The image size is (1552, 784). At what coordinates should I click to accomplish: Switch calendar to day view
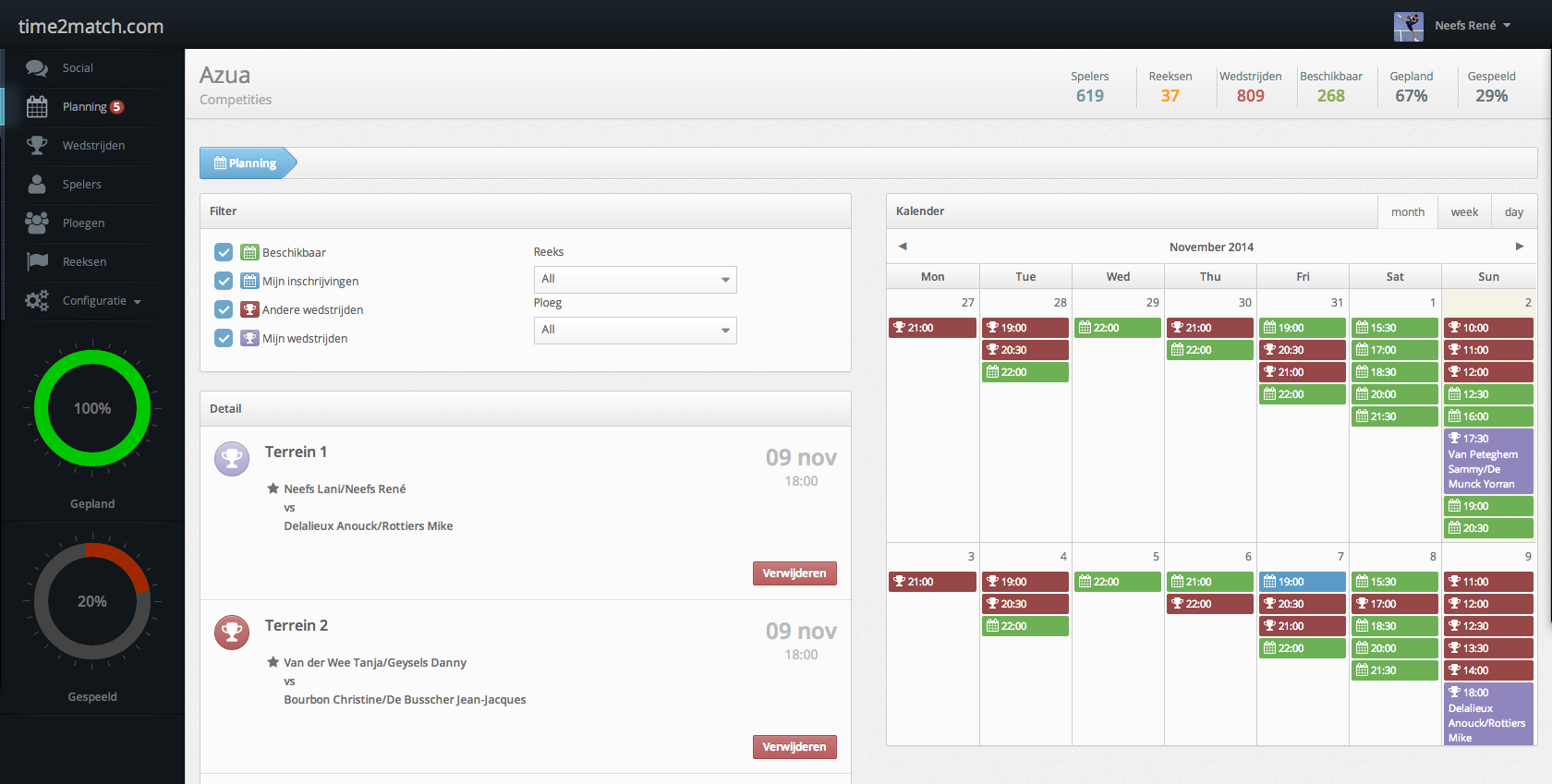point(1513,212)
